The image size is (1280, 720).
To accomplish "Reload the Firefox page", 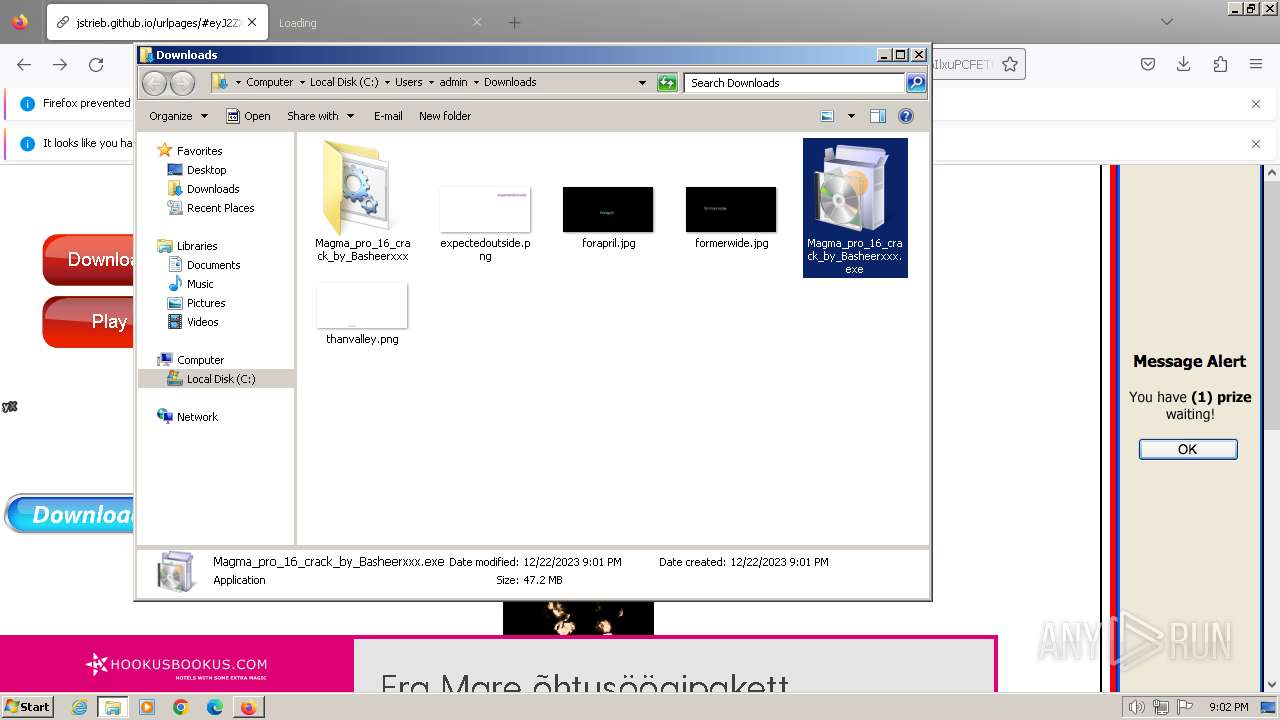I will 96,64.
